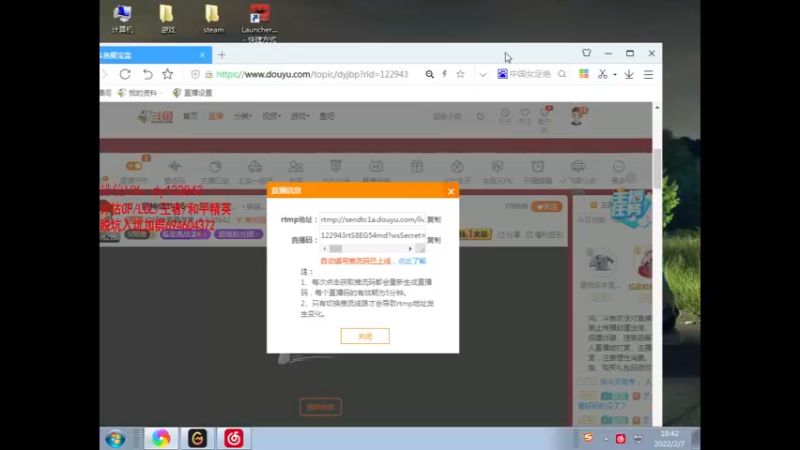This screenshot has width=800, height=450.
Task: Click the gift box icon in streamer toolbar
Action: 417,166
